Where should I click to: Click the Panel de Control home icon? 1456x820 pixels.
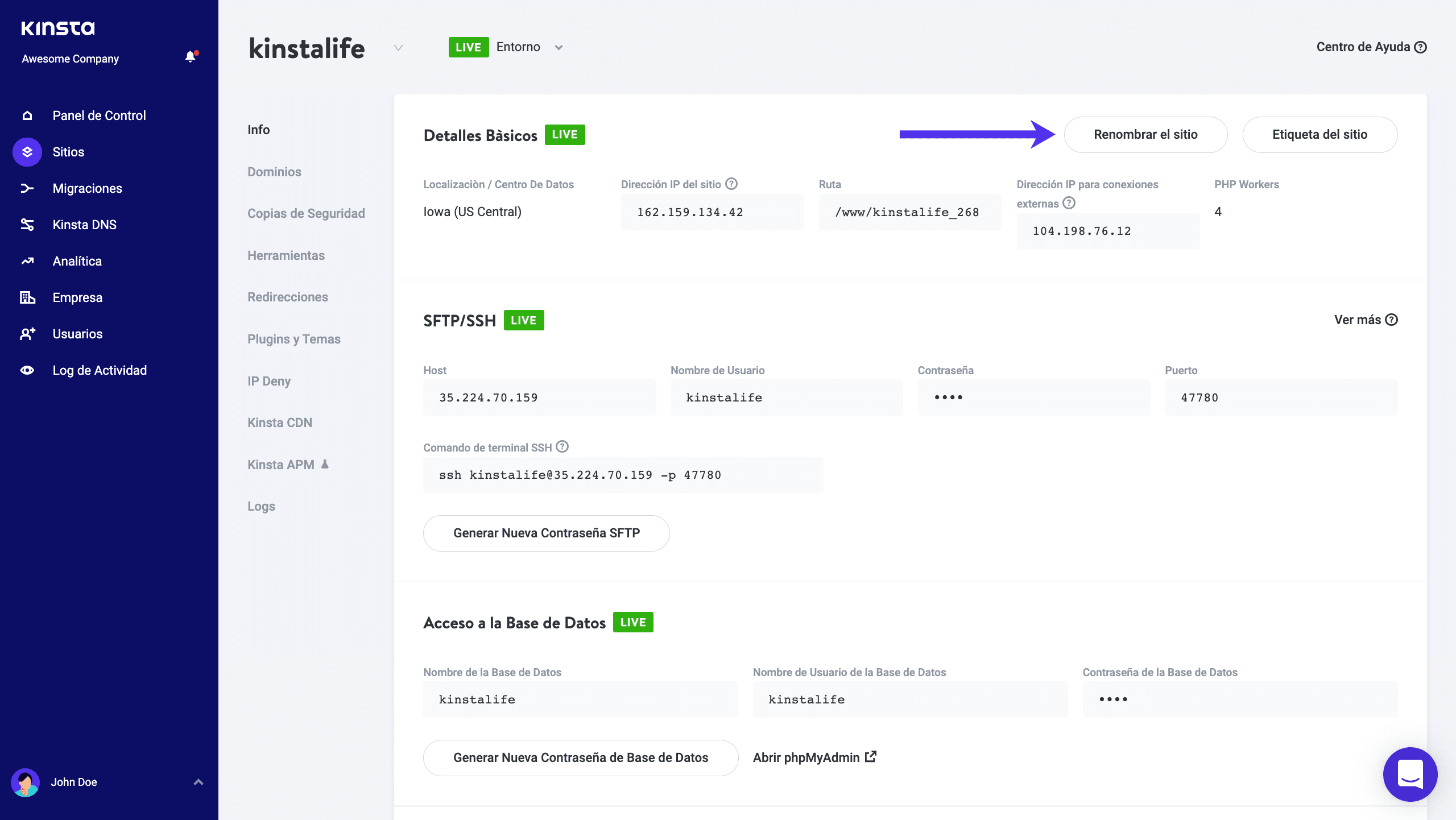pos(27,115)
